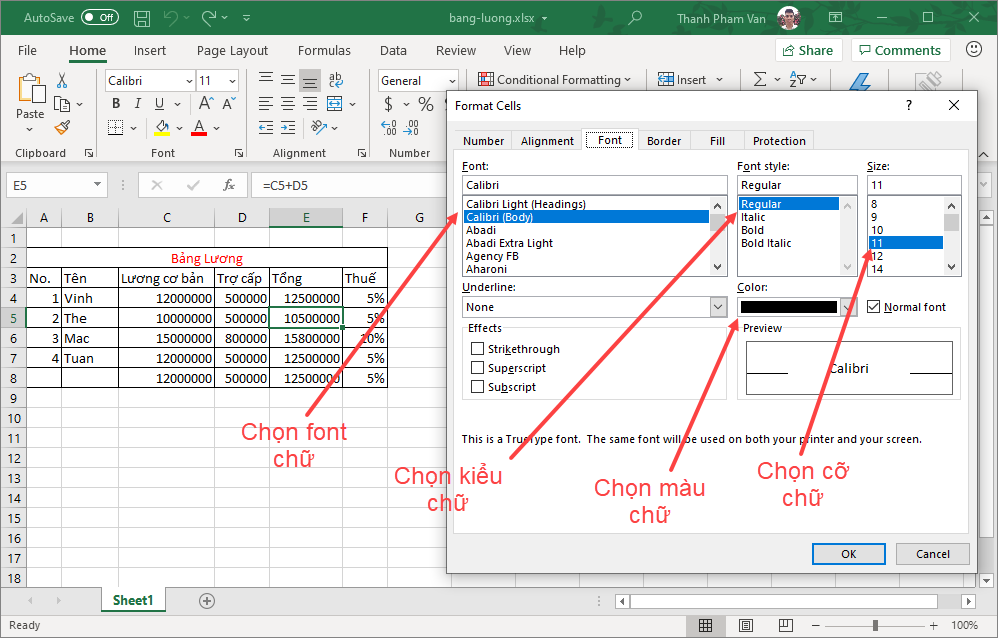
Task: Click the Merge & Center icon
Action: coord(334,104)
